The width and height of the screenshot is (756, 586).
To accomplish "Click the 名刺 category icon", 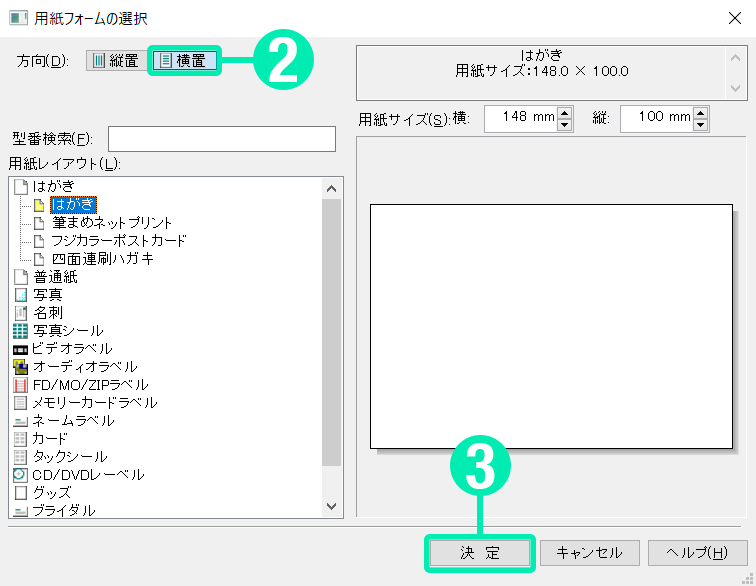I will 21,313.
